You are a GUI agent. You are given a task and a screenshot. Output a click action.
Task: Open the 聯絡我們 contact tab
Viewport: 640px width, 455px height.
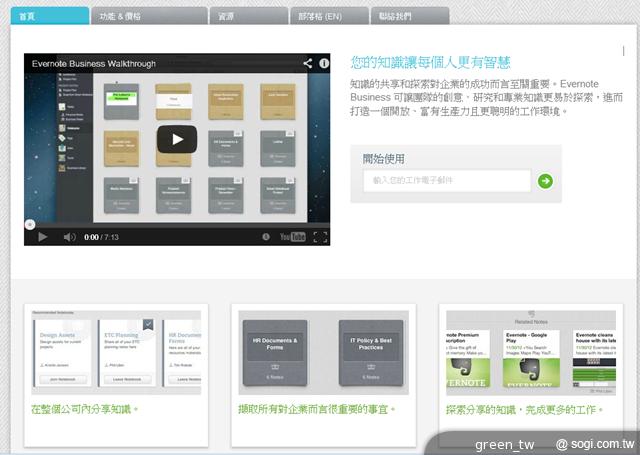[410, 16]
